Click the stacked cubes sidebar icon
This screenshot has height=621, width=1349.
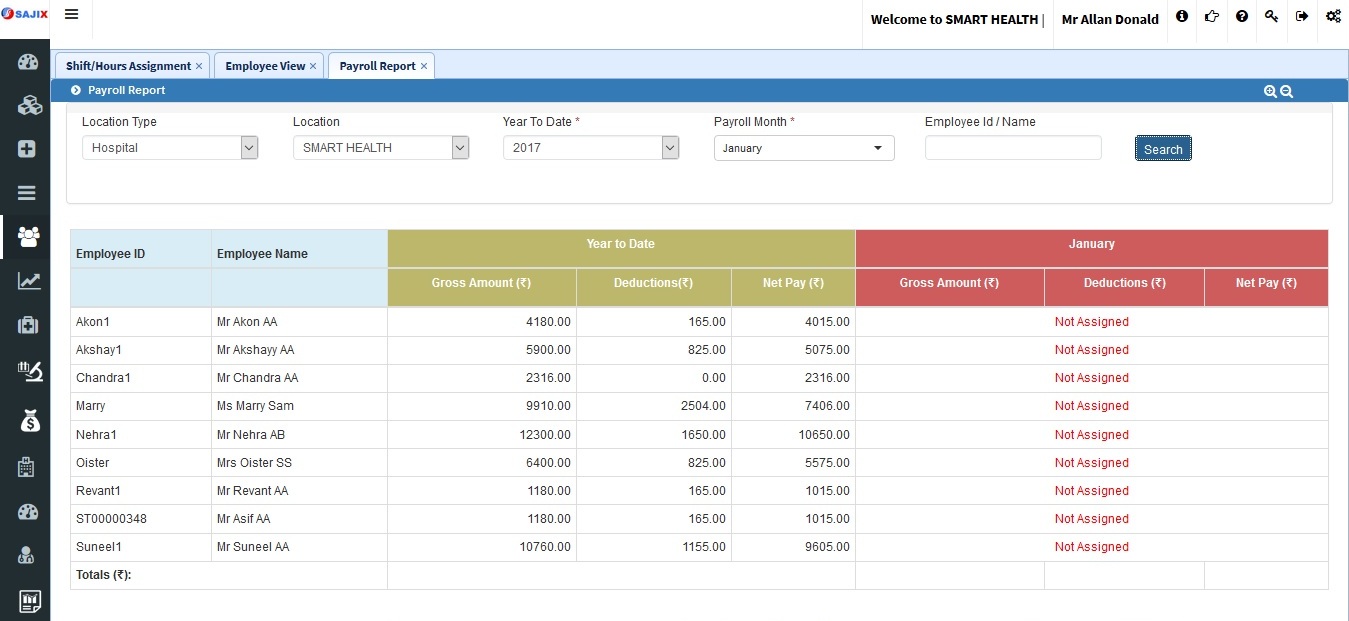coord(28,105)
